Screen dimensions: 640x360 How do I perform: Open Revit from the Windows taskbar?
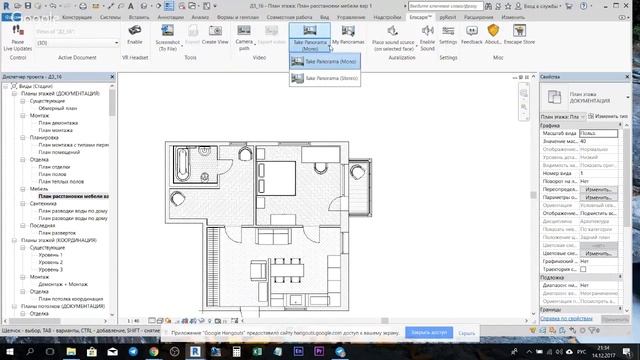[195, 351]
